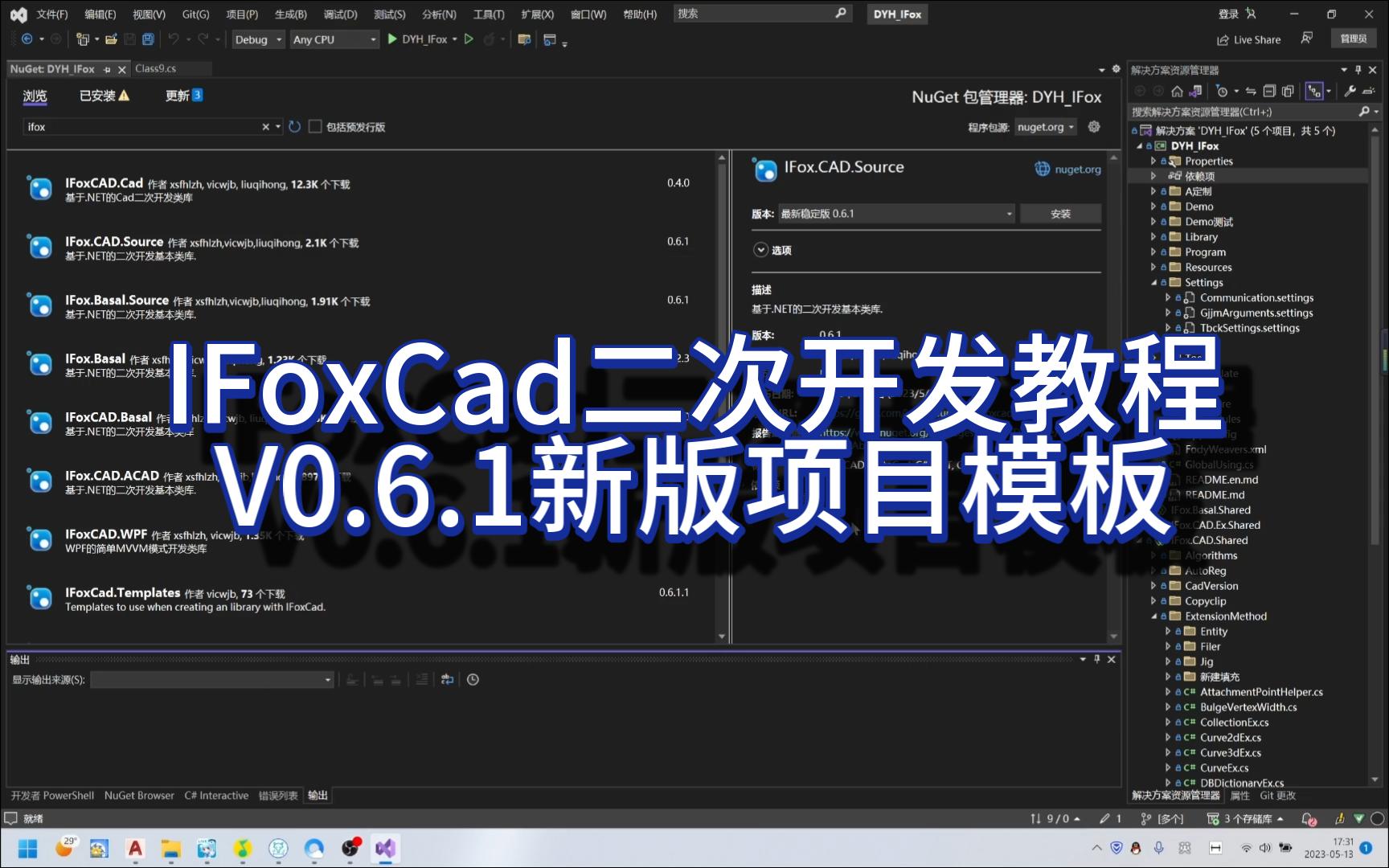This screenshot has width=1389, height=868.
Task: Click the Home icon in Solution Explorer toolbar
Action: point(1177,91)
